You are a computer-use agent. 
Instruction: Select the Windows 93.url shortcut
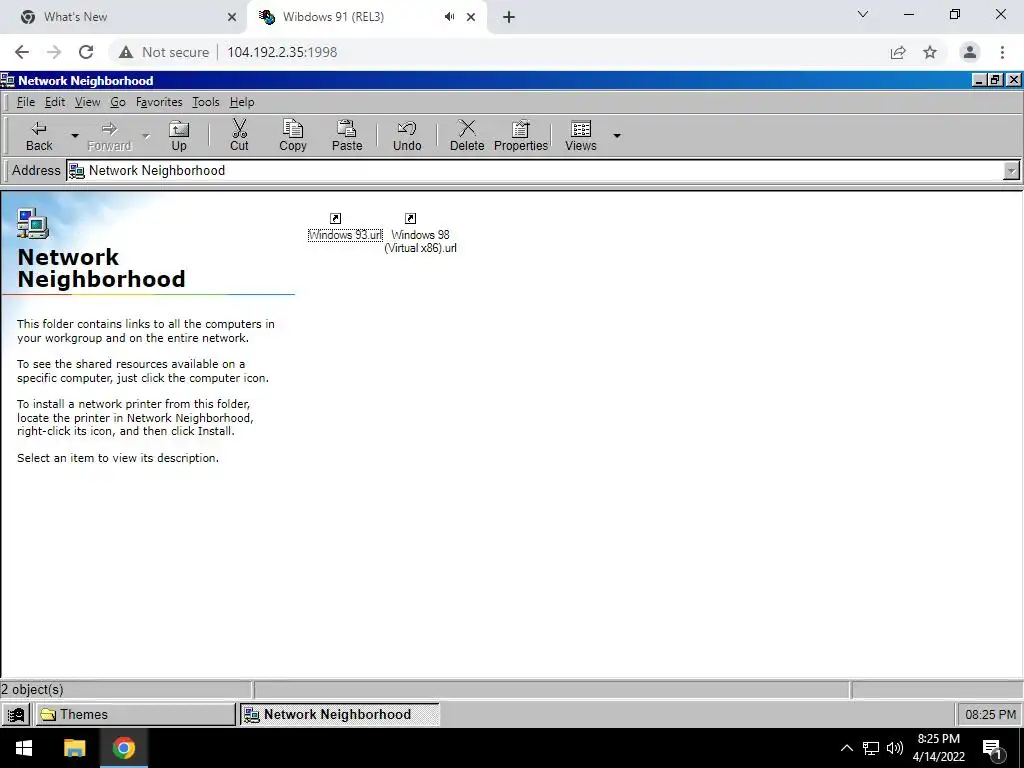coord(345,227)
